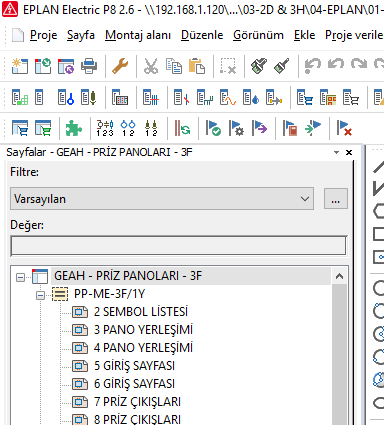Image resolution: width=384 pixels, height=425 pixels.
Task: Open the navigator with blue circle plug icon
Action: (x=66, y=97)
